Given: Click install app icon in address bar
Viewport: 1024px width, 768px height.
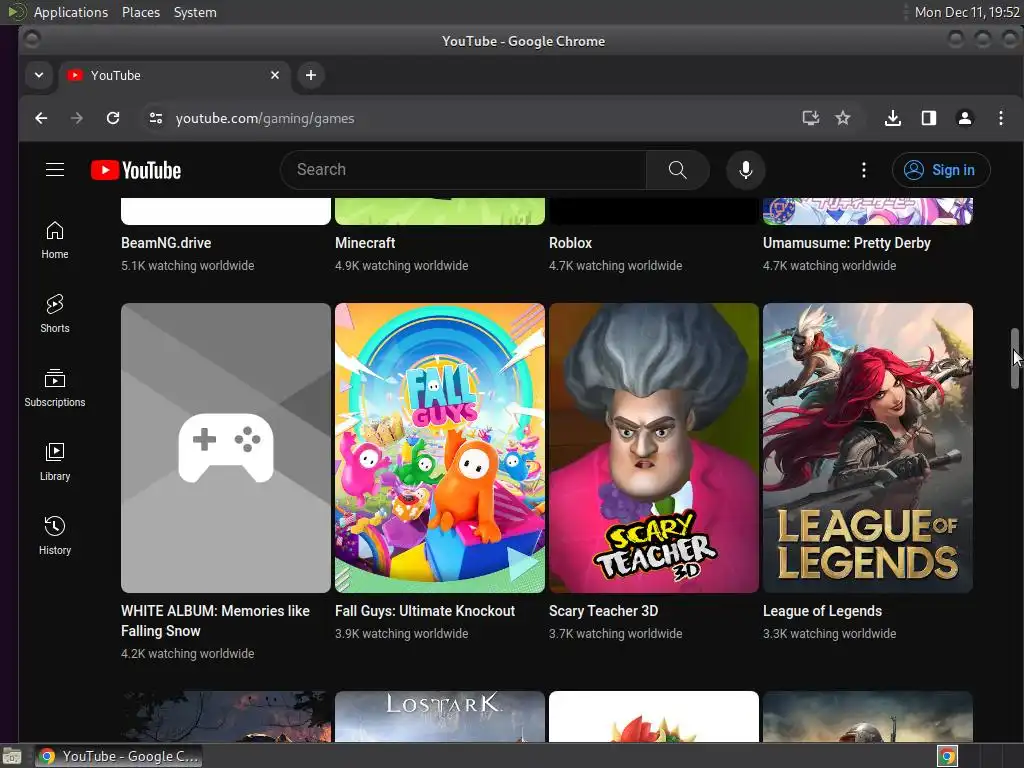Looking at the screenshot, I should (x=810, y=118).
